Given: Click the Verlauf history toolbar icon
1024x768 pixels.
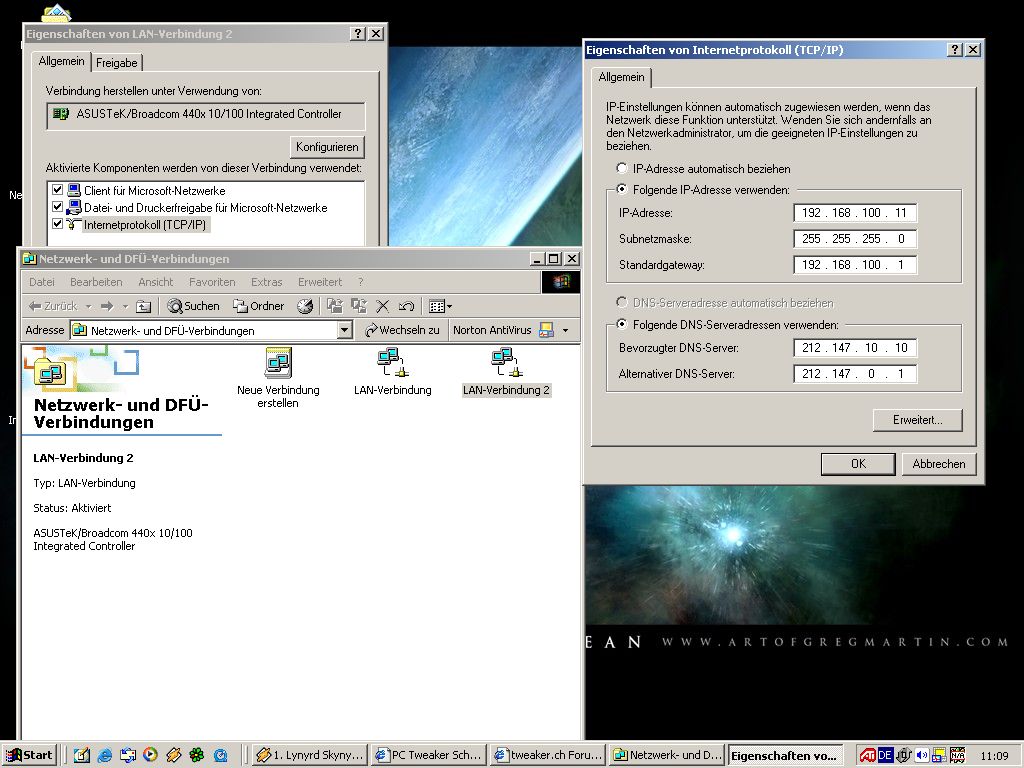Looking at the screenshot, I should tap(305, 306).
